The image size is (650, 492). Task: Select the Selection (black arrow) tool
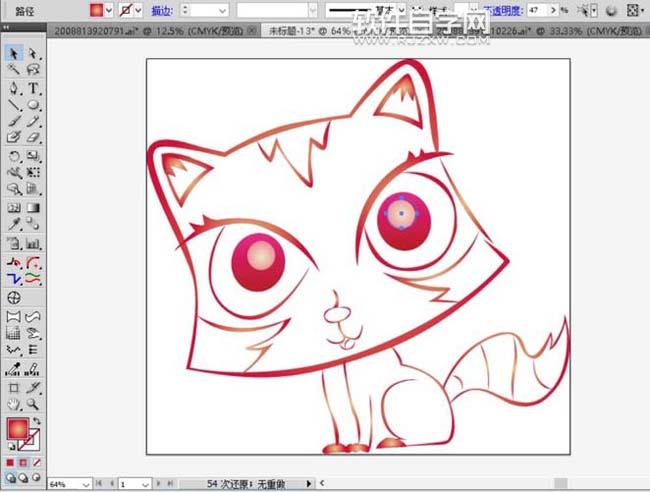(14, 54)
